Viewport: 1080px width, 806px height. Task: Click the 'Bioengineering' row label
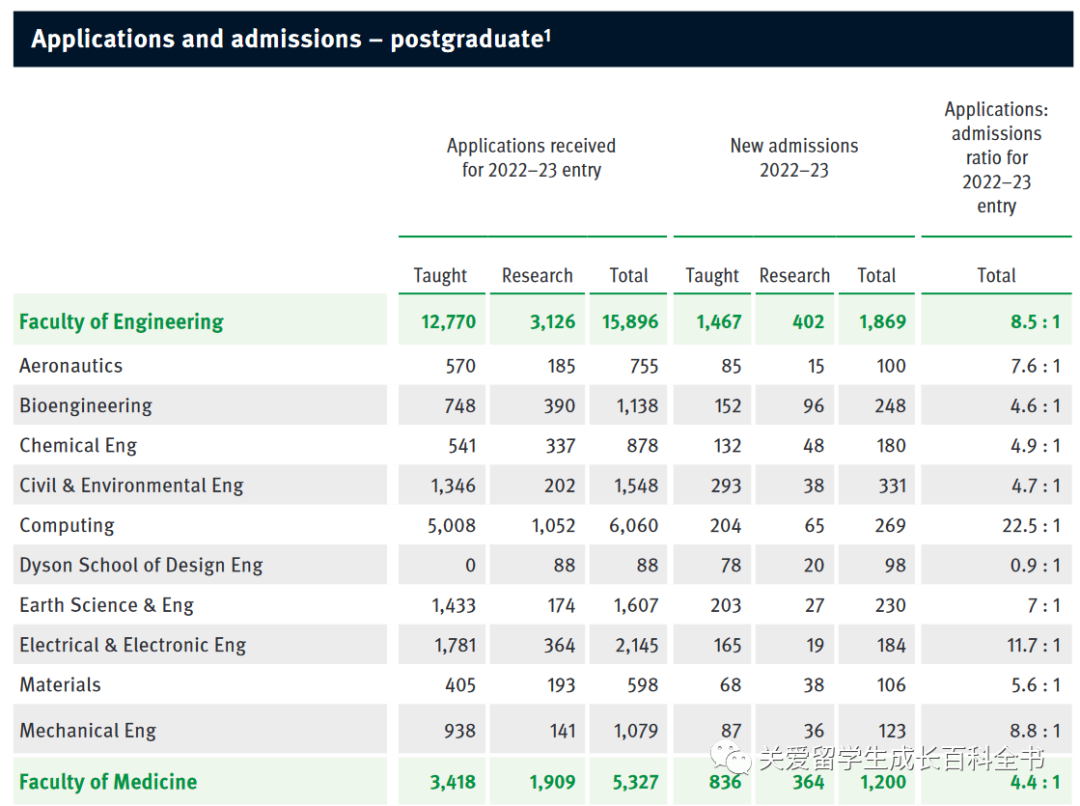85,406
